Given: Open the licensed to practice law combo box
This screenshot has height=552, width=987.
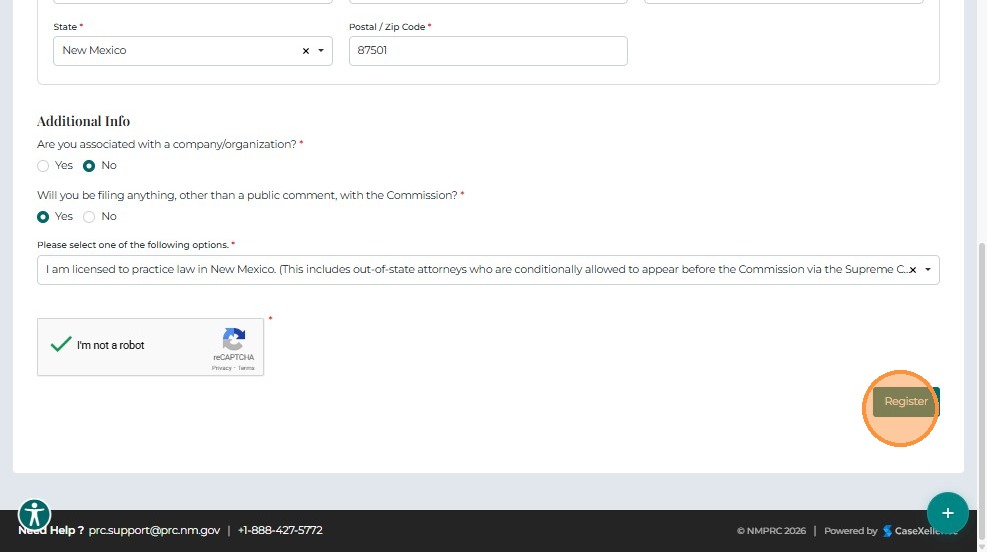Looking at the screenshot, I should [488, 270].
